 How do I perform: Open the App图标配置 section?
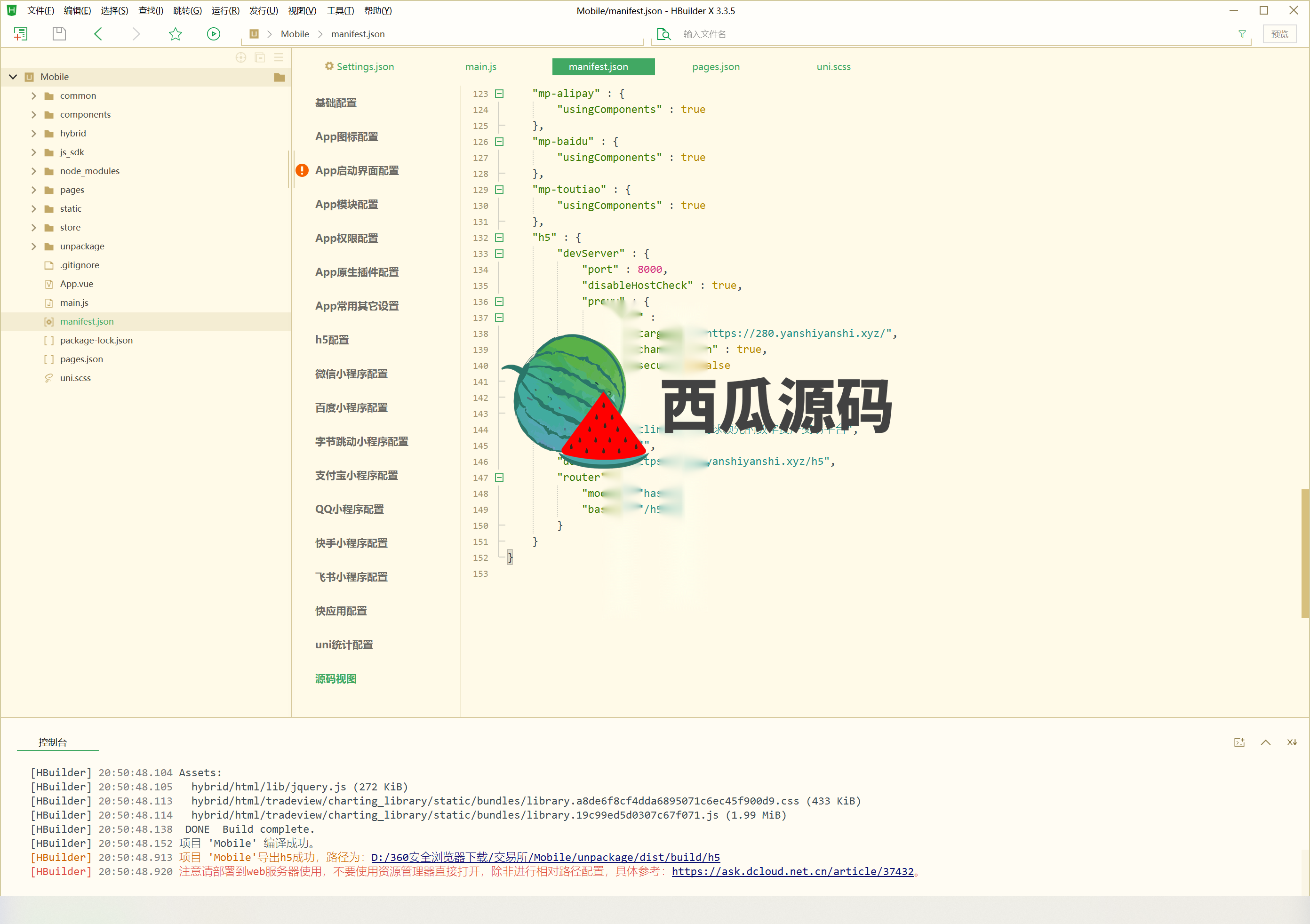pyautogui.click(x=346, y=137)
